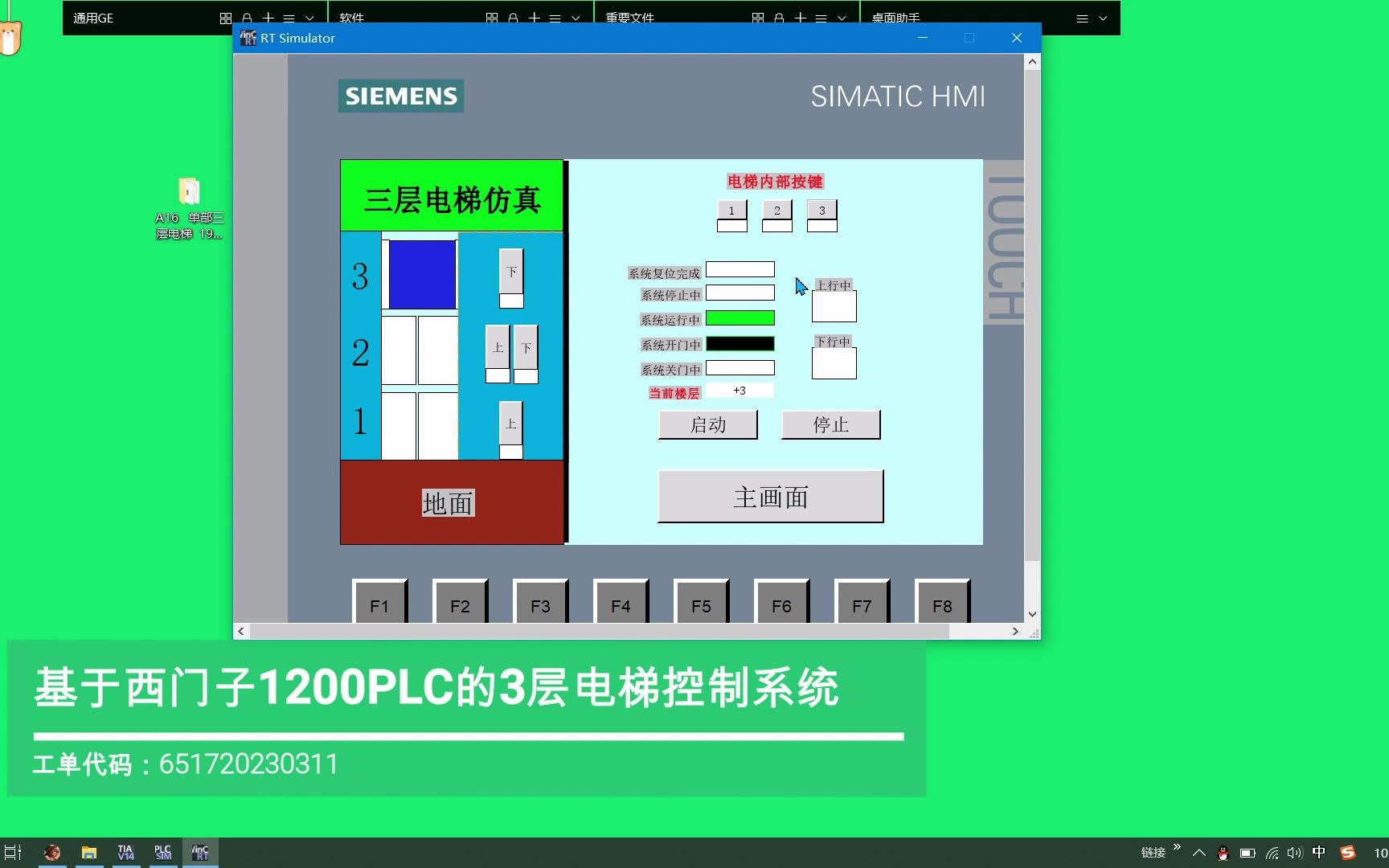
Task: Click the green 系统运行中 indicator field
Action: point(739,318)
